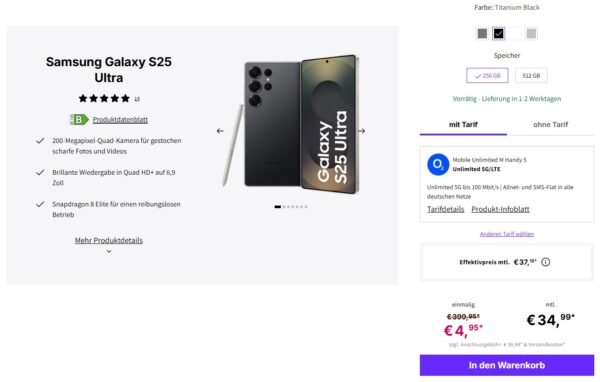This screenshot has height=382, width=600.
Task: Click the energy label B badge
Action: tap(79, 119)
